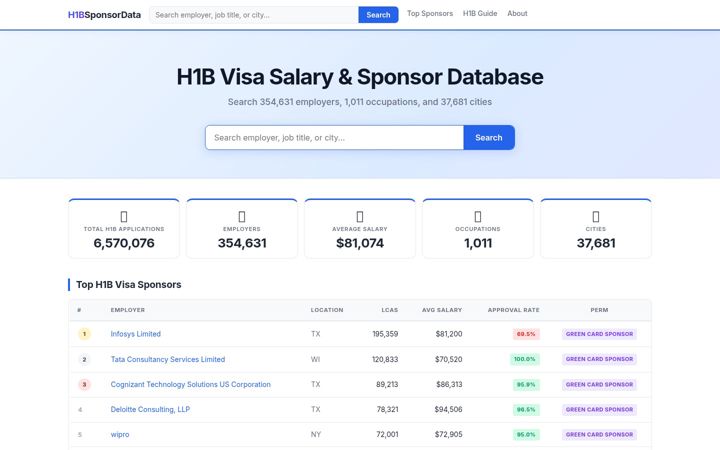Open the H1BSponsorData home logo
This screenshot has height=450, width=720.
point(104,15)
